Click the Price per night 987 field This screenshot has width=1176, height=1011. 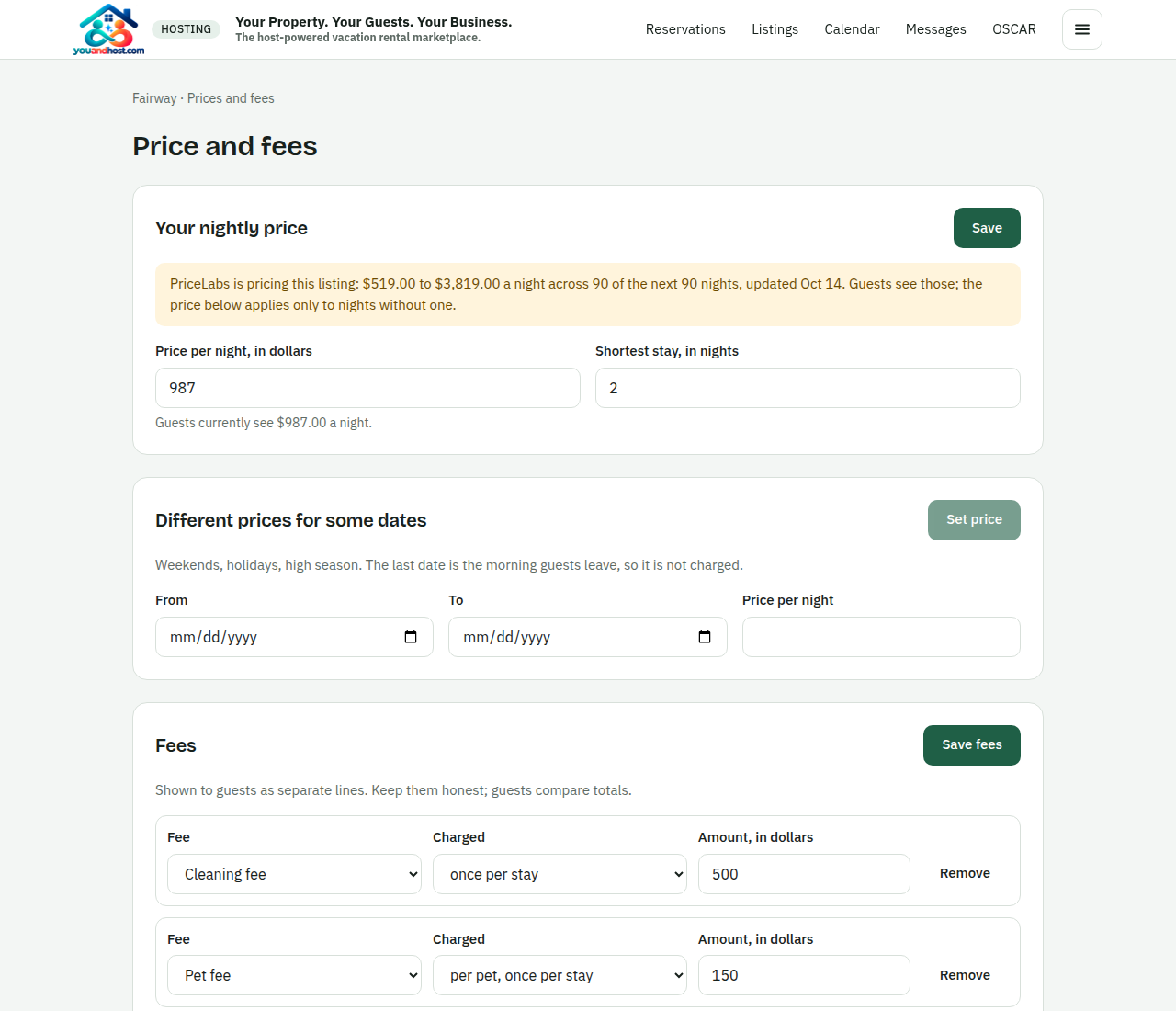[x=367, y=388]
